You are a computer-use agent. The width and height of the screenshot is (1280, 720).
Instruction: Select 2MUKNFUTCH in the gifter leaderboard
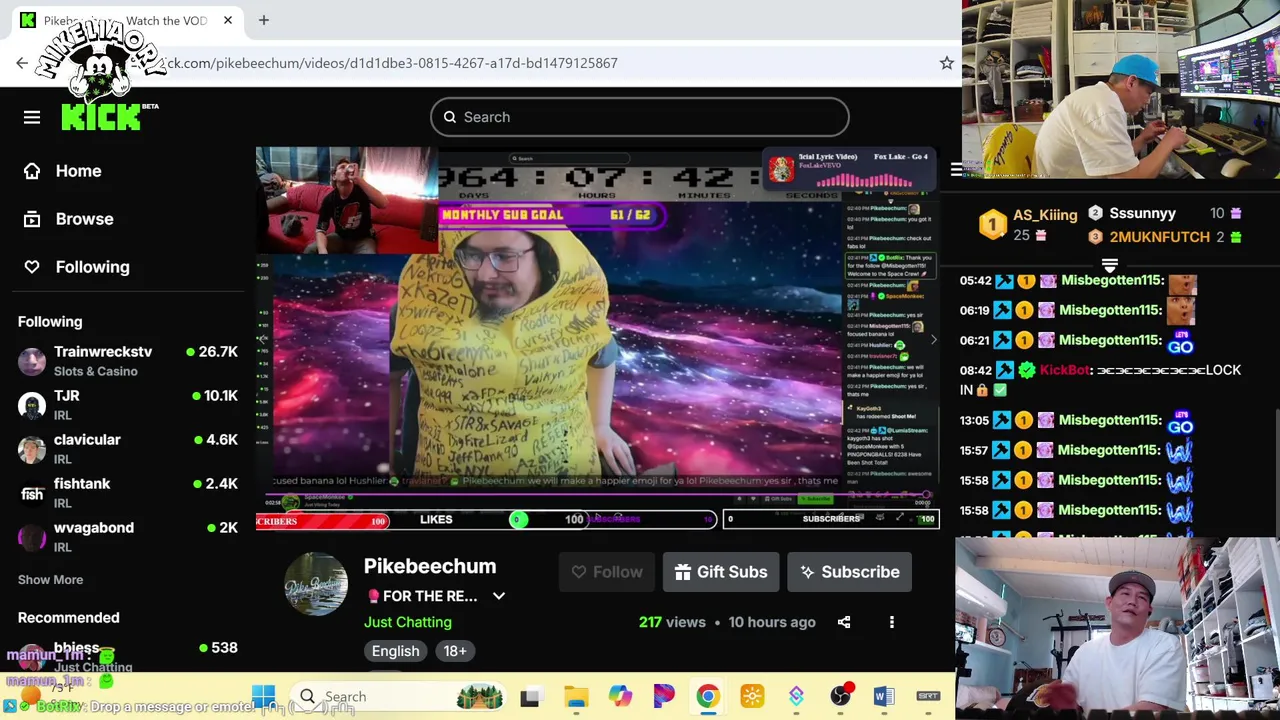tap(1159, 237)
